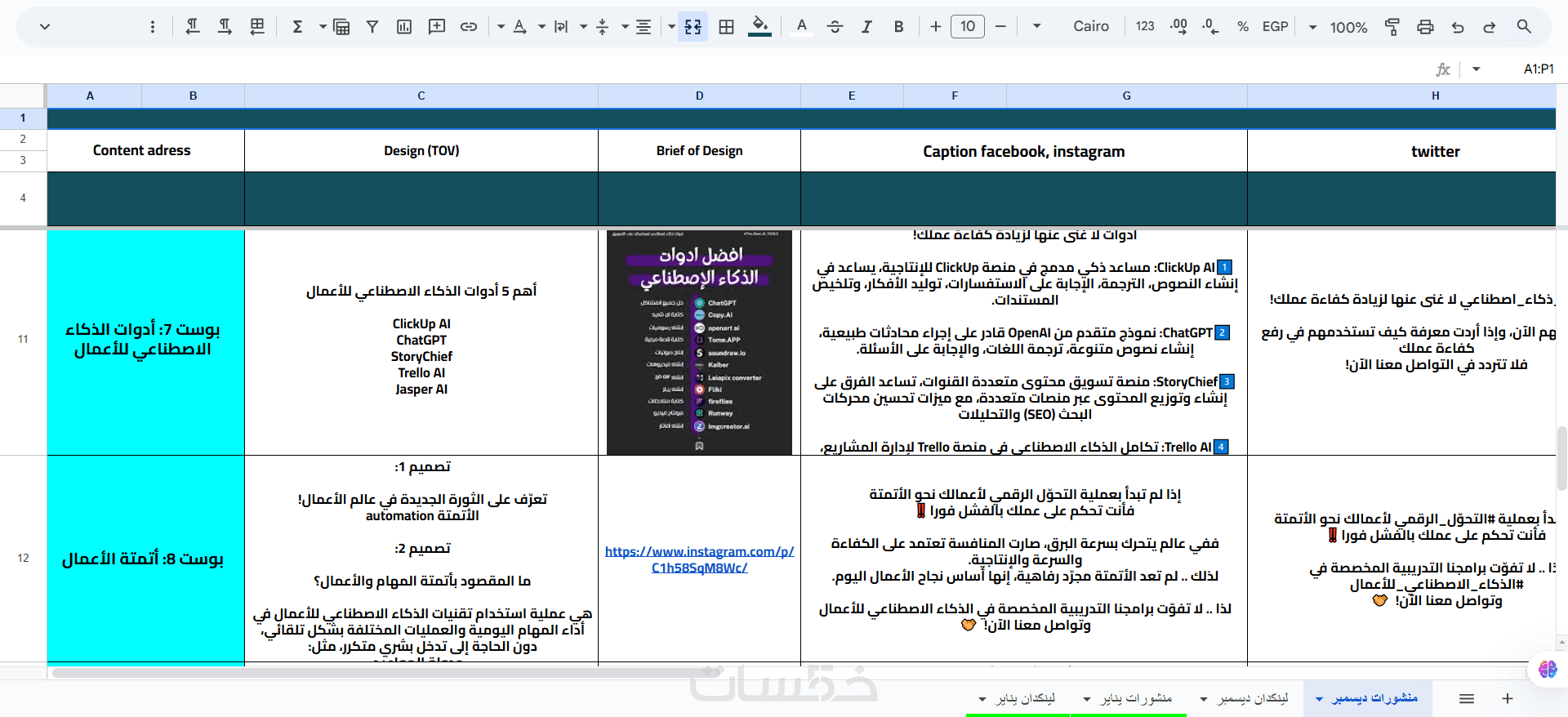This screenshot has width=1568, height=717.
Task: Insert a chart with the chart icon
Action: tap(404, 27)
